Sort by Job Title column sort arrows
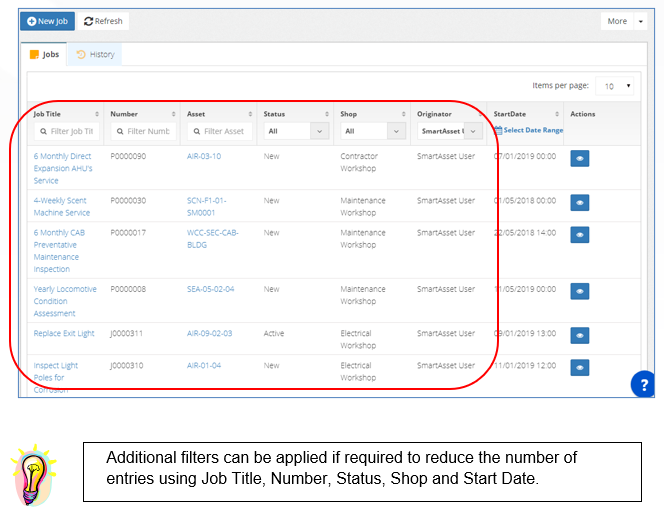The image size is (664, 511). 97,114
